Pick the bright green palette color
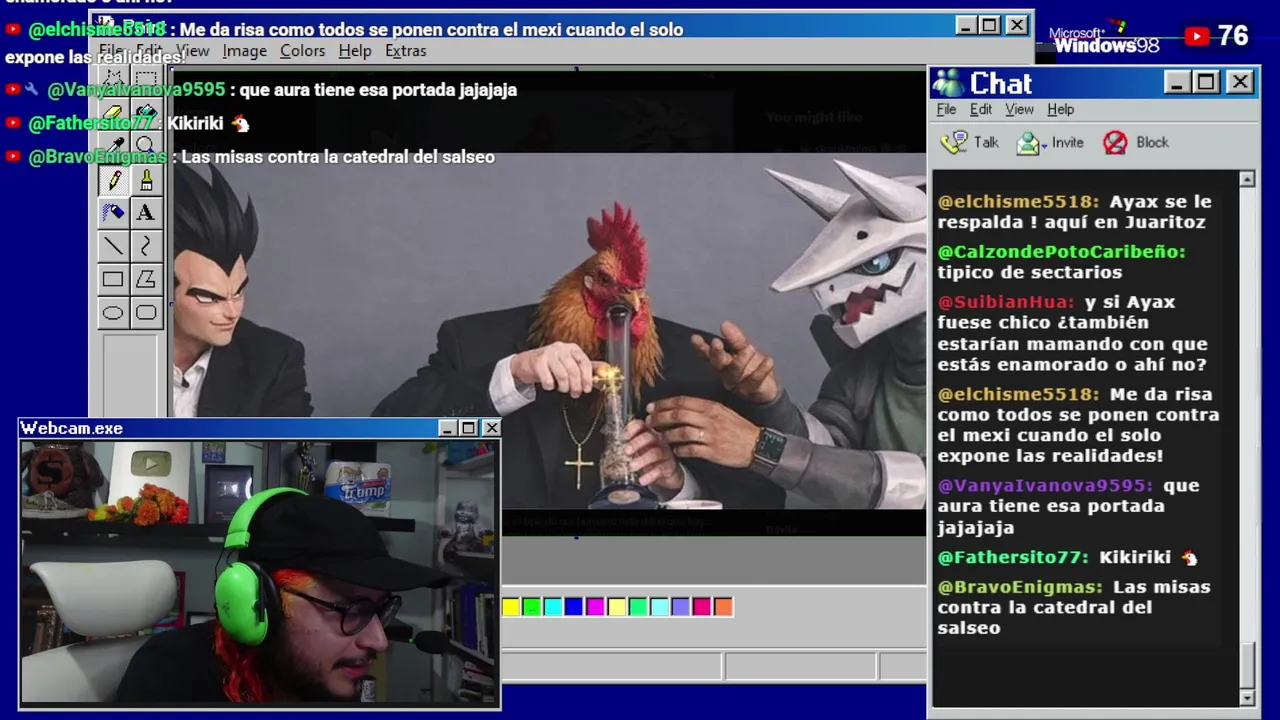 tap(531, 607)
